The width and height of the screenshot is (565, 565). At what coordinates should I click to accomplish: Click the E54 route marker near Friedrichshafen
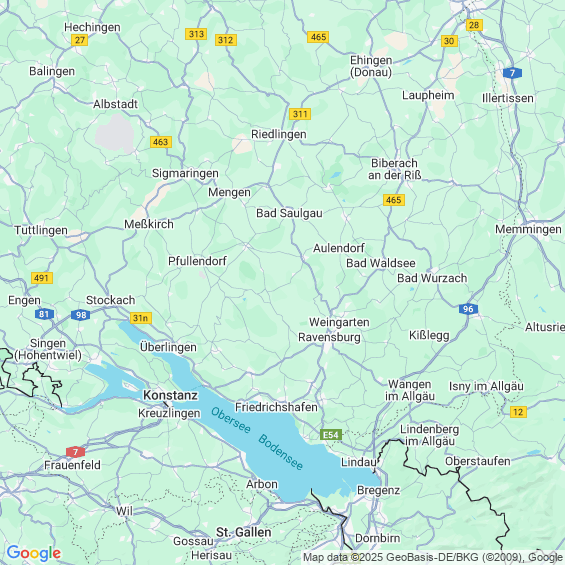(331, 435)
